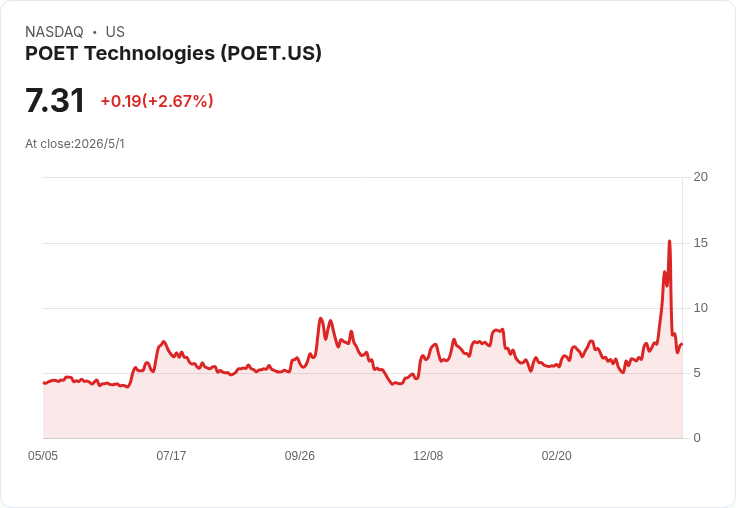
Task: Click the 02/20 x-axis date label
Action: click(557, 456)
